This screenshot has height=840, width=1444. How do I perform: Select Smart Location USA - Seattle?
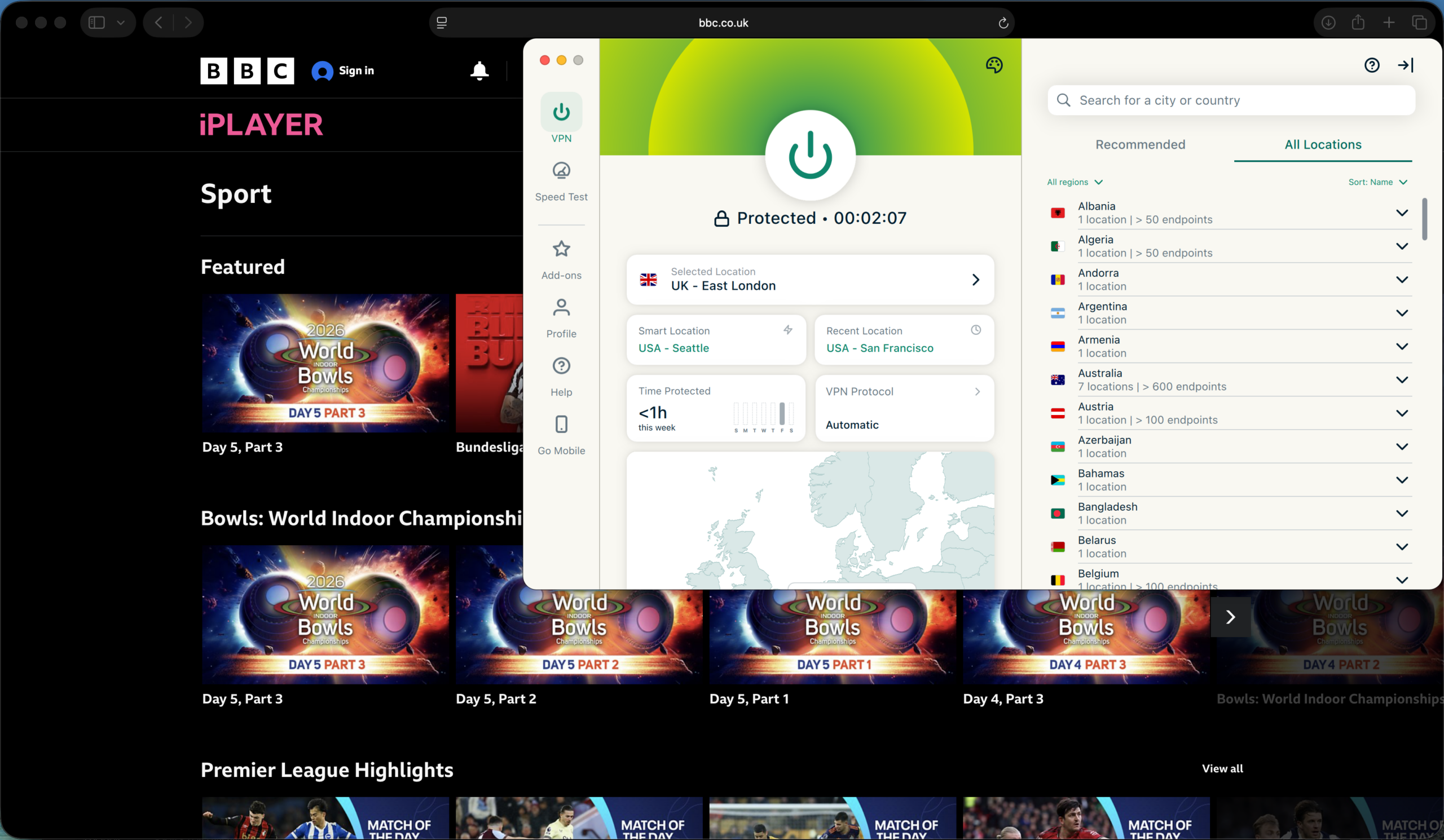[x=716, y=339]
